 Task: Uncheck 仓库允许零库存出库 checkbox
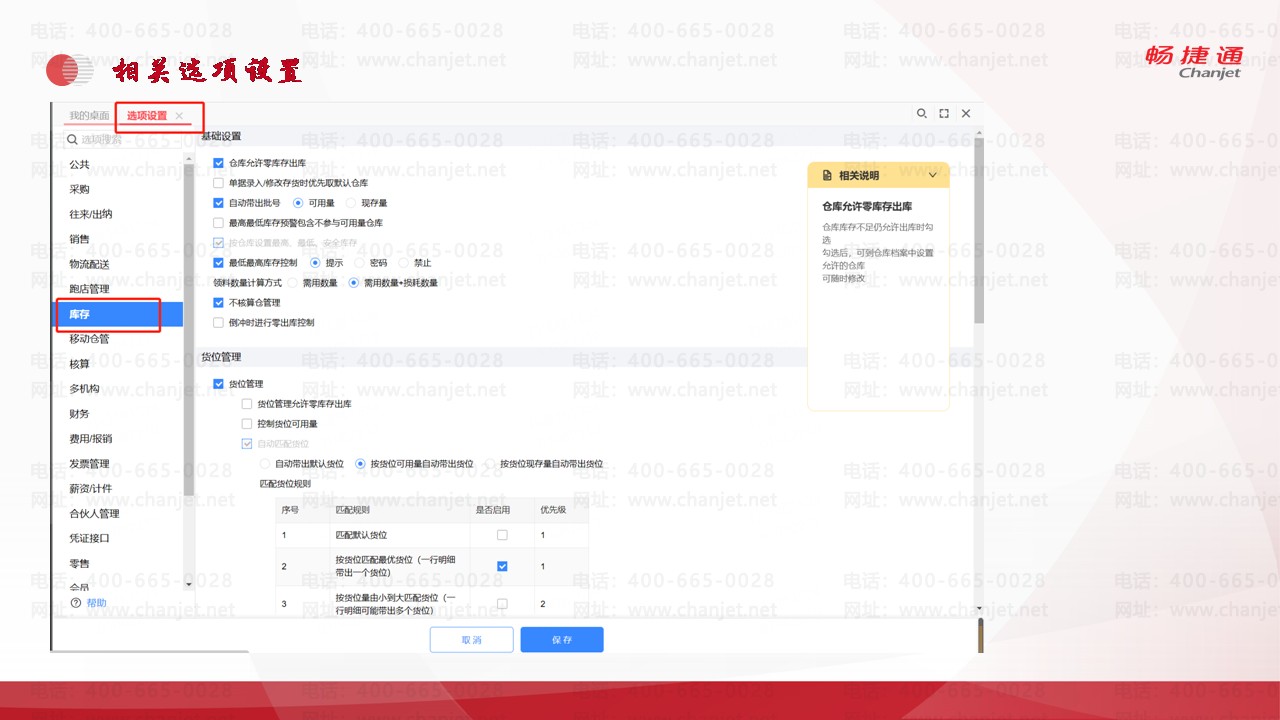[x=218, y=162]
